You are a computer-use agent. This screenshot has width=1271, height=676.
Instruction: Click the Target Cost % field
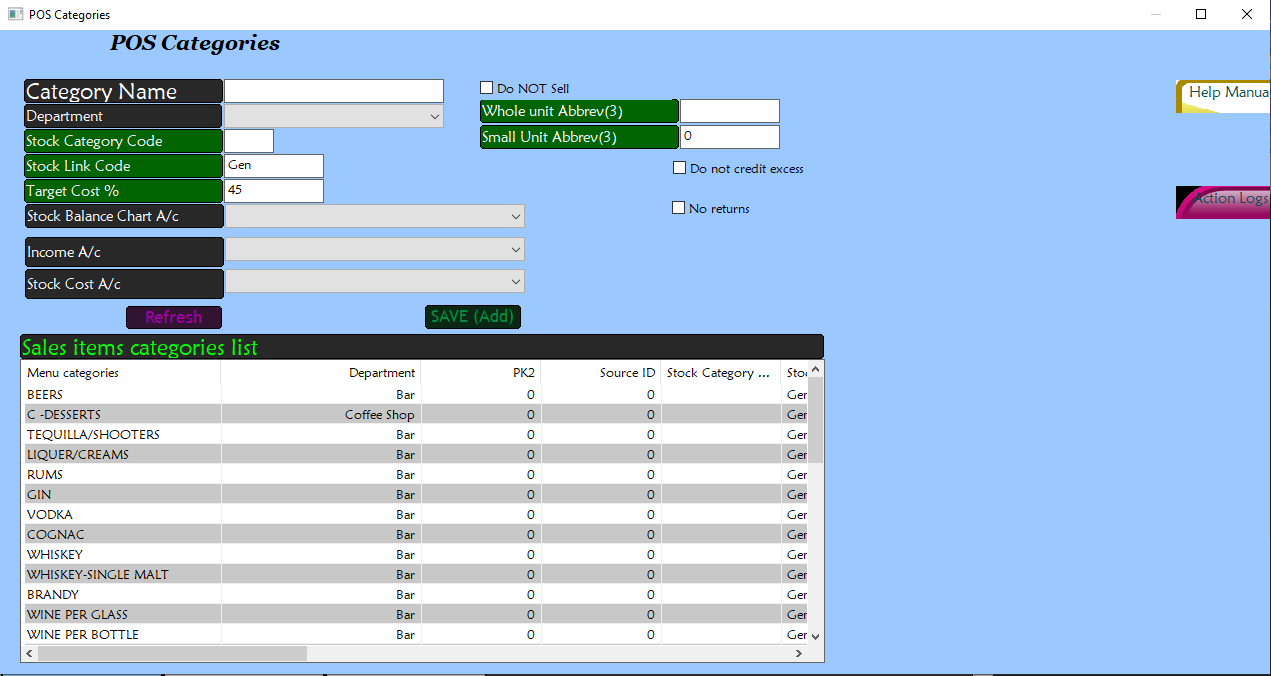point(274,191)
